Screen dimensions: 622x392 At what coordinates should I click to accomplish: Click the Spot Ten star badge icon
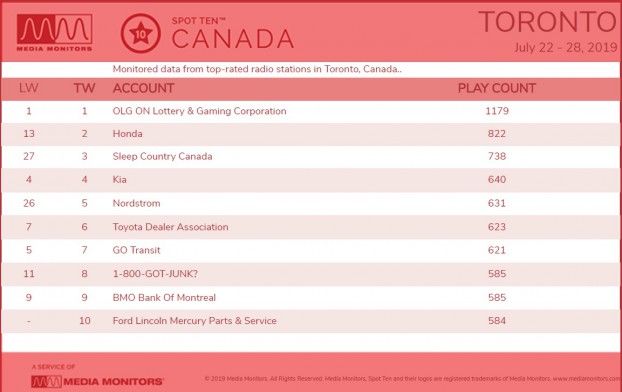pyautogui.click(x=140, y=33)
